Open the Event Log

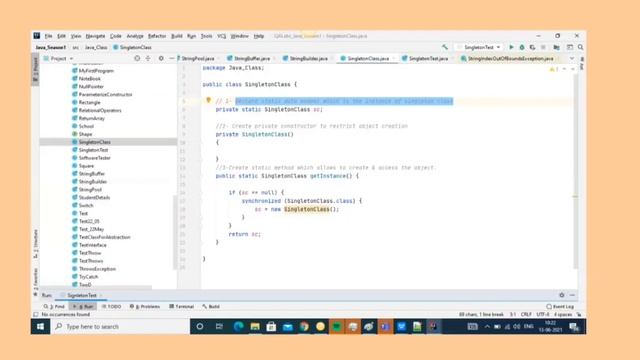560,307
